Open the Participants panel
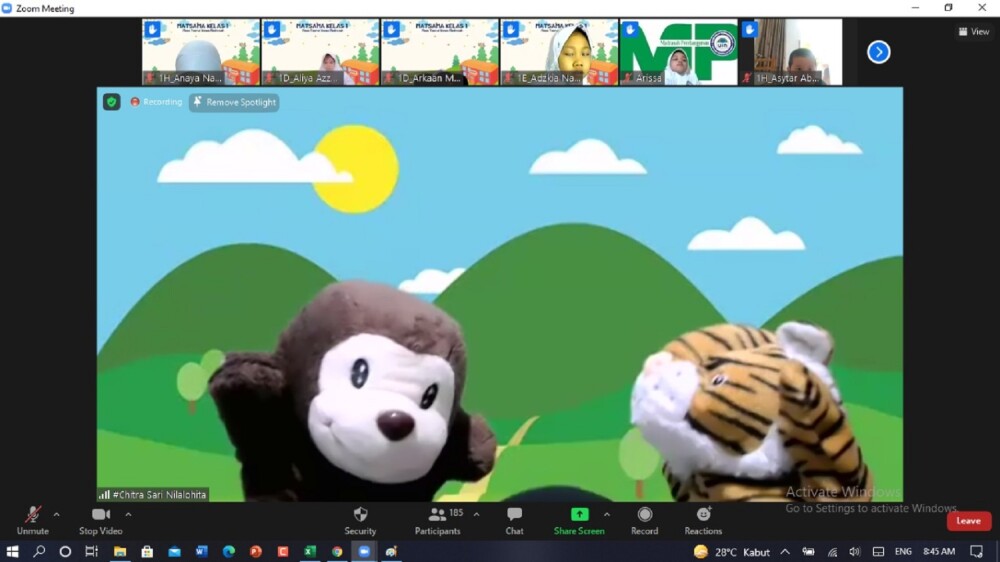1000x562 pixels. pos(438,521)
